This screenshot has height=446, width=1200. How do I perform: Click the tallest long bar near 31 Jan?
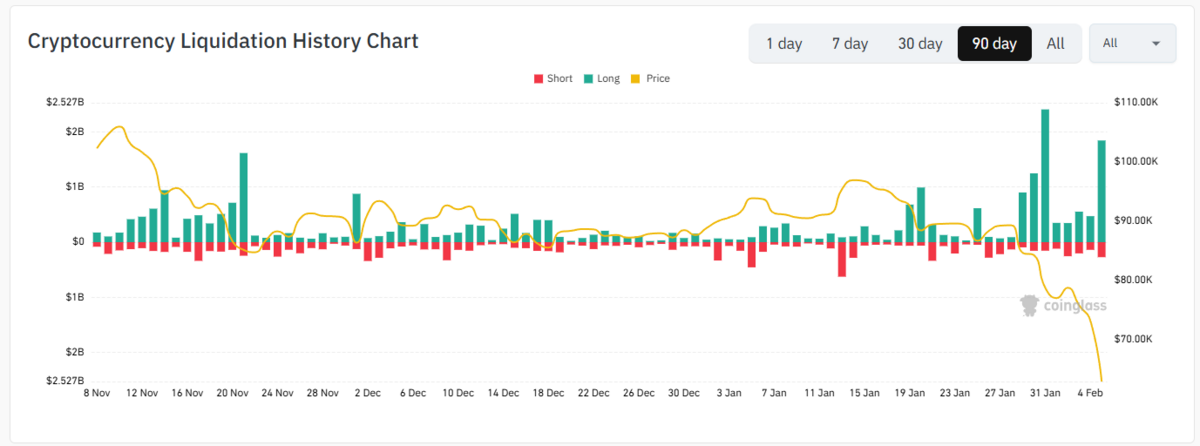tap(1045, 175)
